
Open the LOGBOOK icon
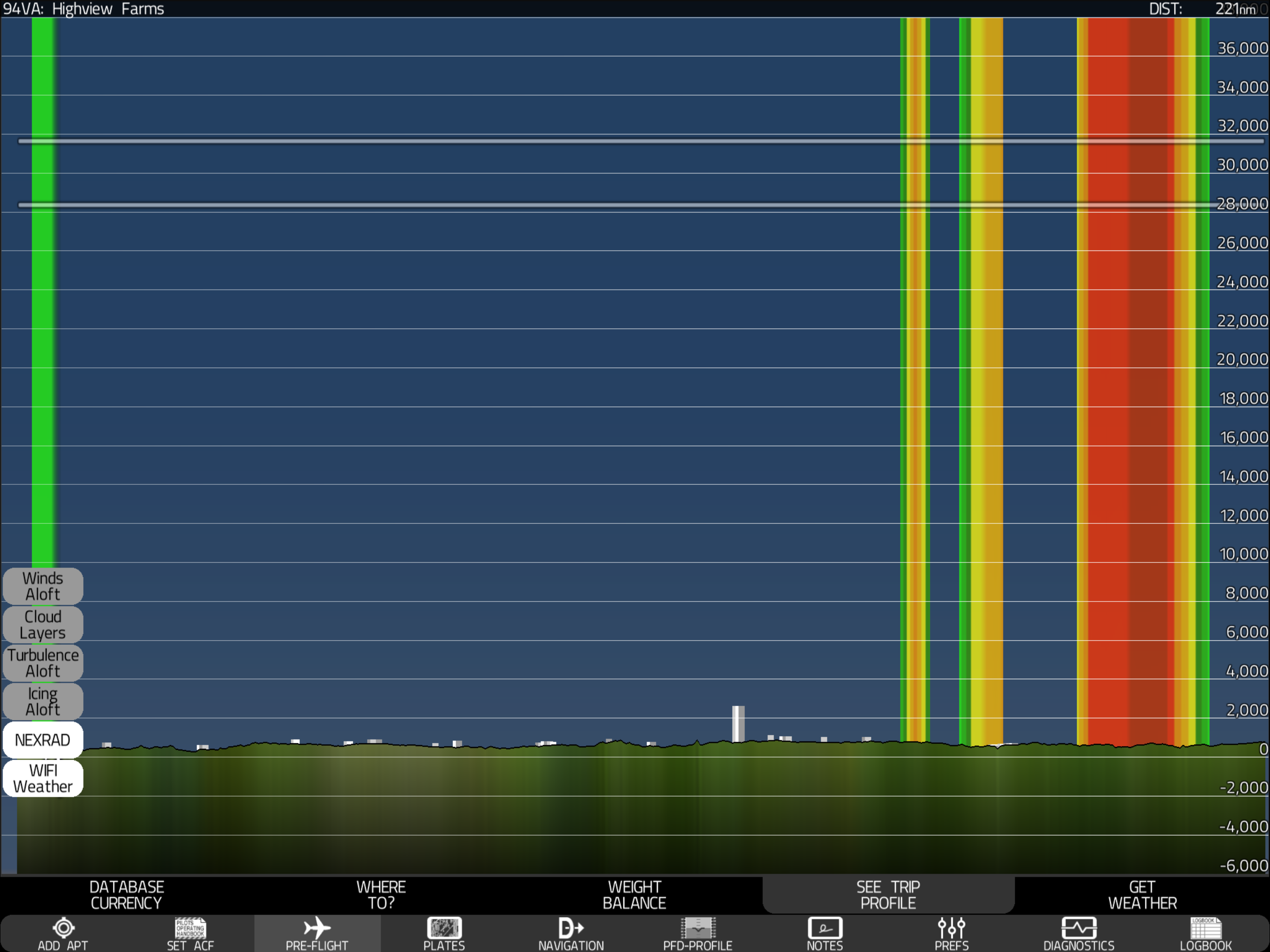click(1206, 928)
